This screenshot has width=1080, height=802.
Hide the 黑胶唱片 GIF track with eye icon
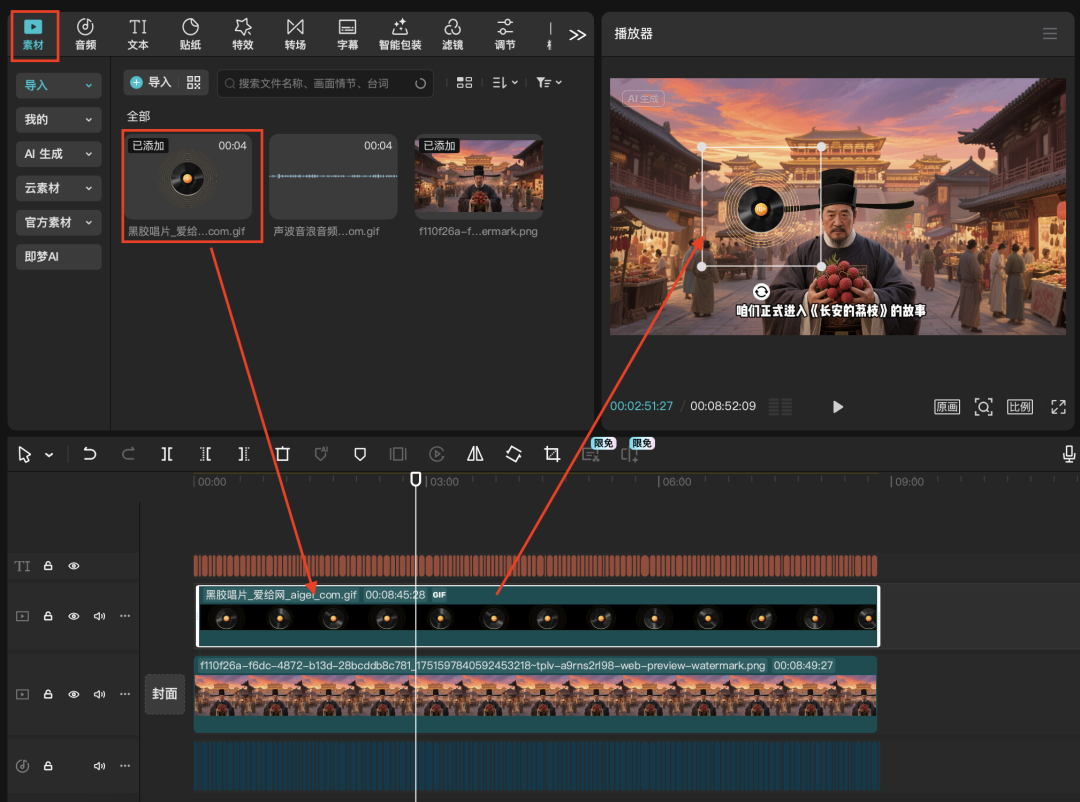74,616
